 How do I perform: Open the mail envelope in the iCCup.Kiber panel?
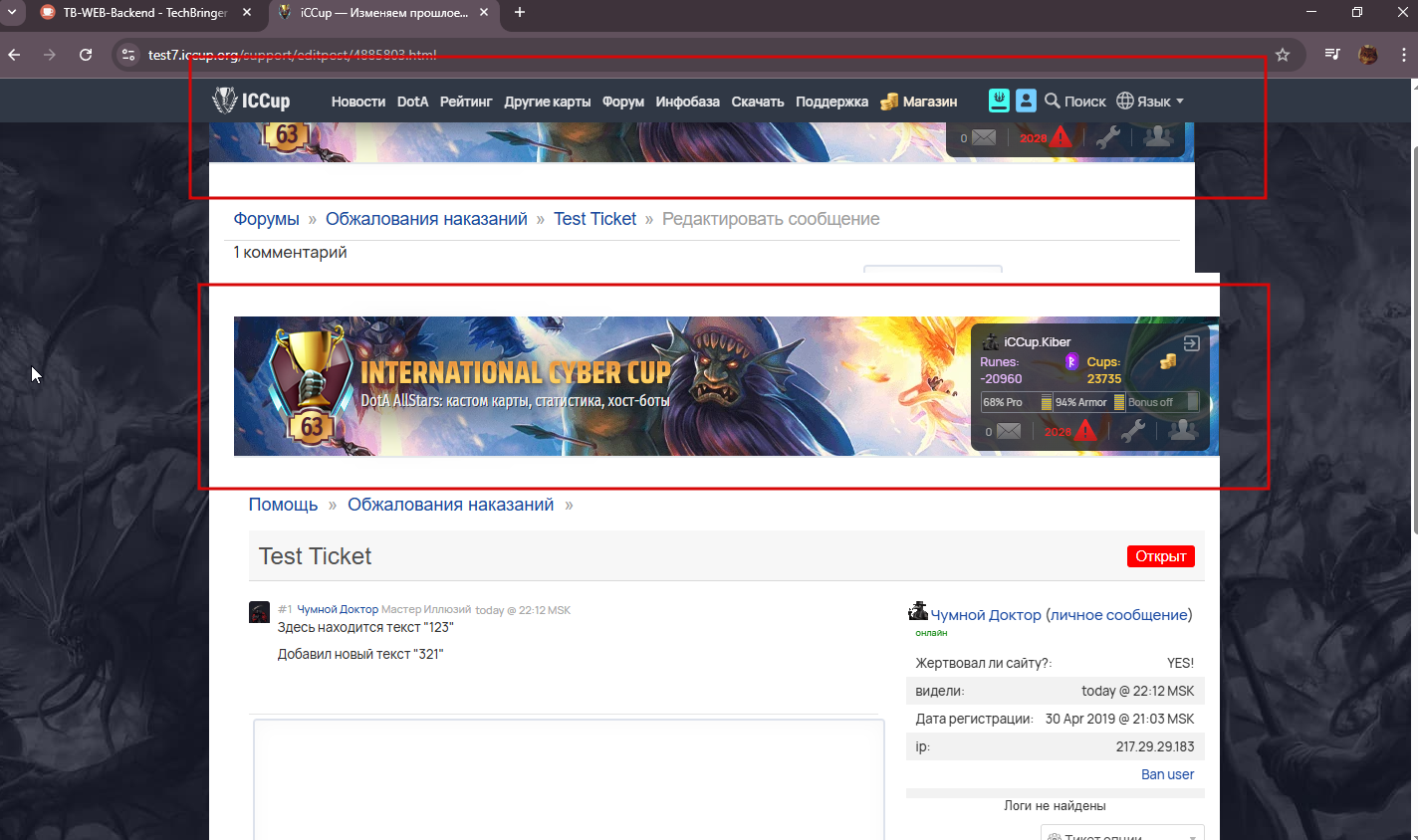pyautogui.click(x=1008, y=431)
